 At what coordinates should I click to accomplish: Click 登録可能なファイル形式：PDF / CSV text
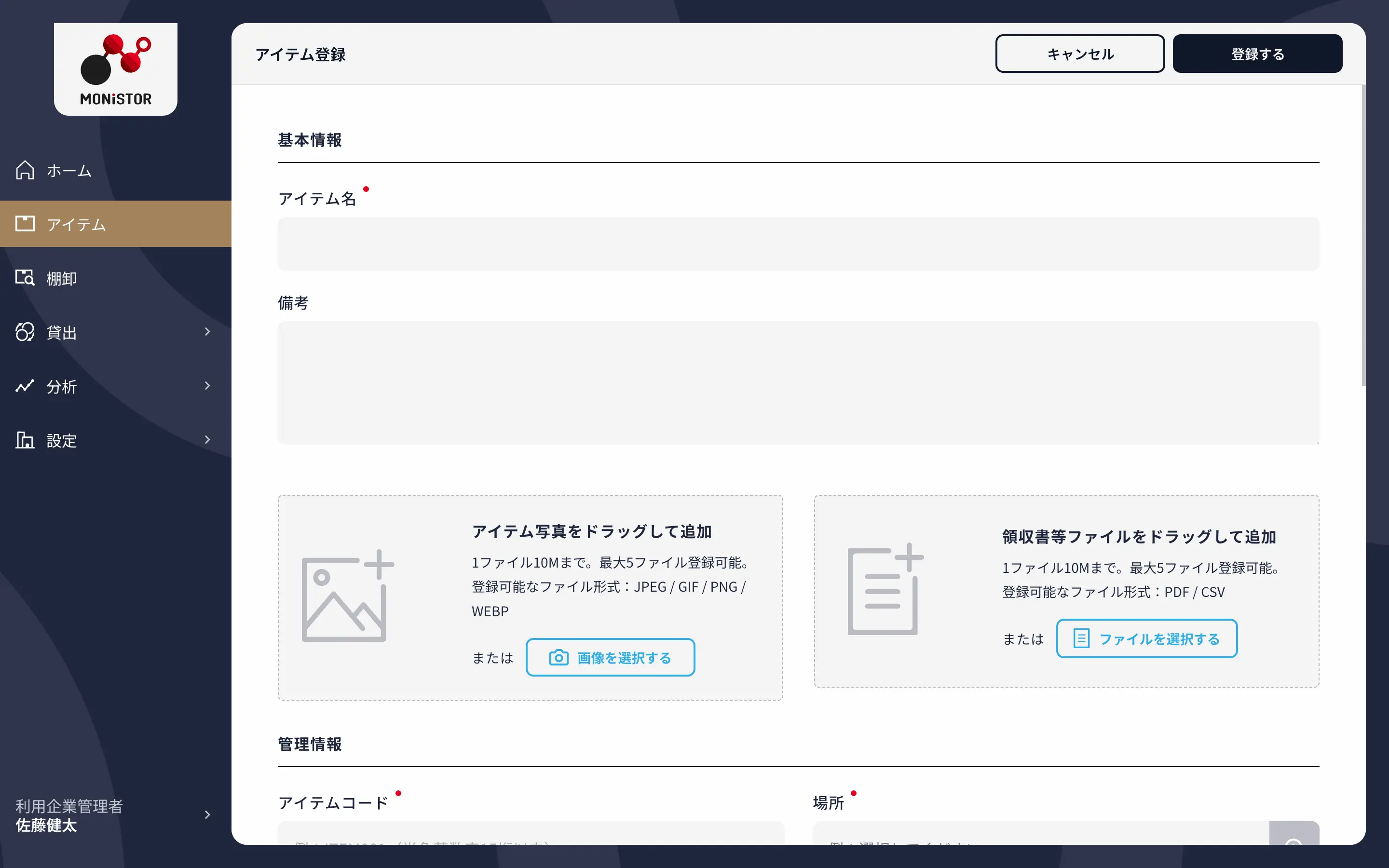1114,592
